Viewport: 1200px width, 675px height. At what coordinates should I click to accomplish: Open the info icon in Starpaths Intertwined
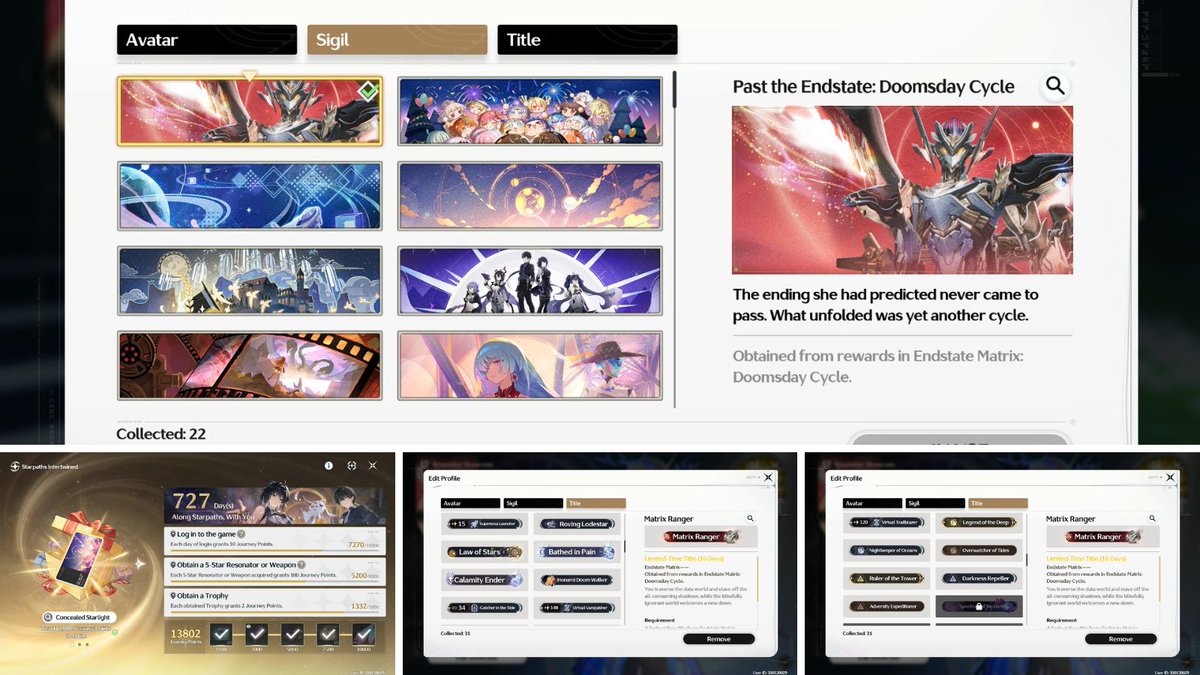tap(328, 466)
